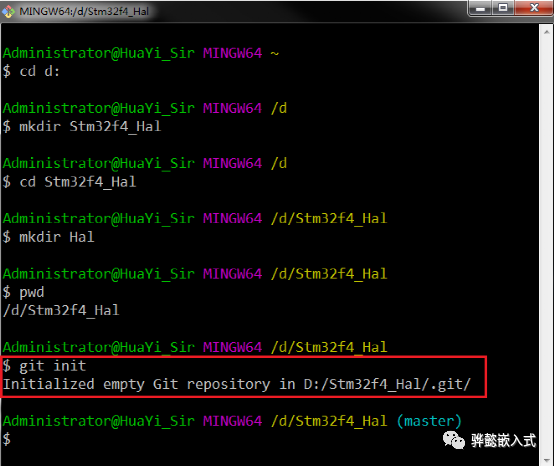The height and width of the screenshot is (466, 554).
Task: Click the 'mkdir Stm32f4_Hal' command text
Action: coord(90,126)
